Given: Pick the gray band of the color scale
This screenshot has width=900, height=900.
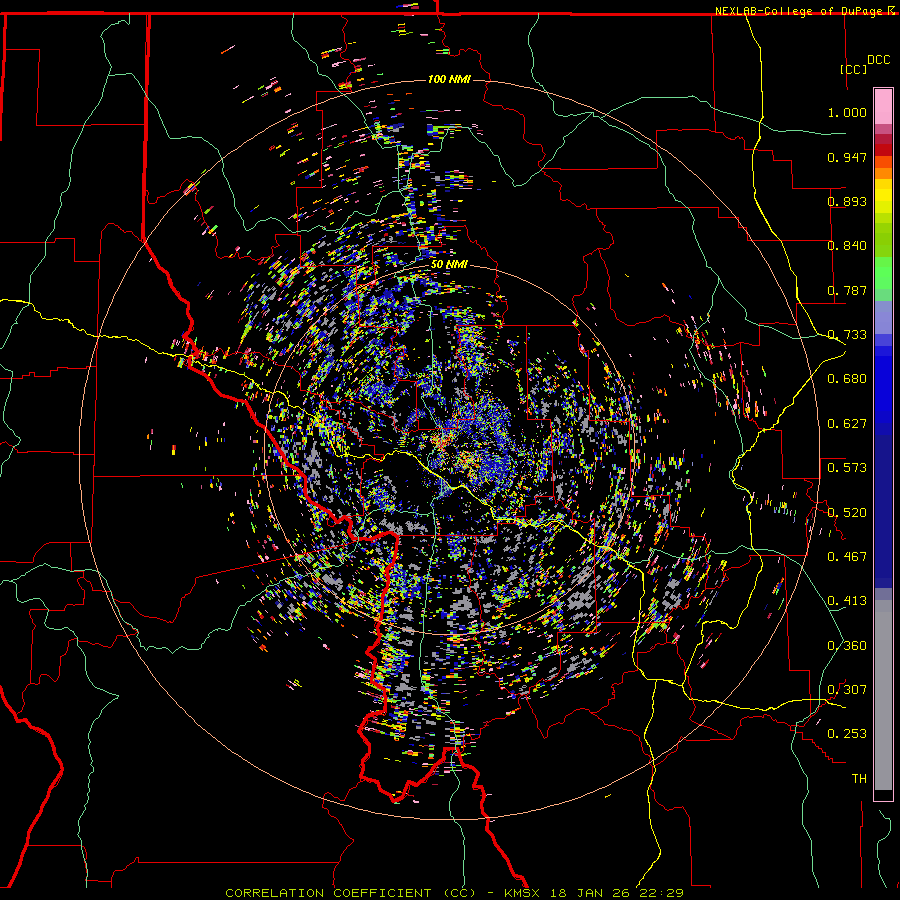Looking at the screenshot, I should (x=883, y=695).
